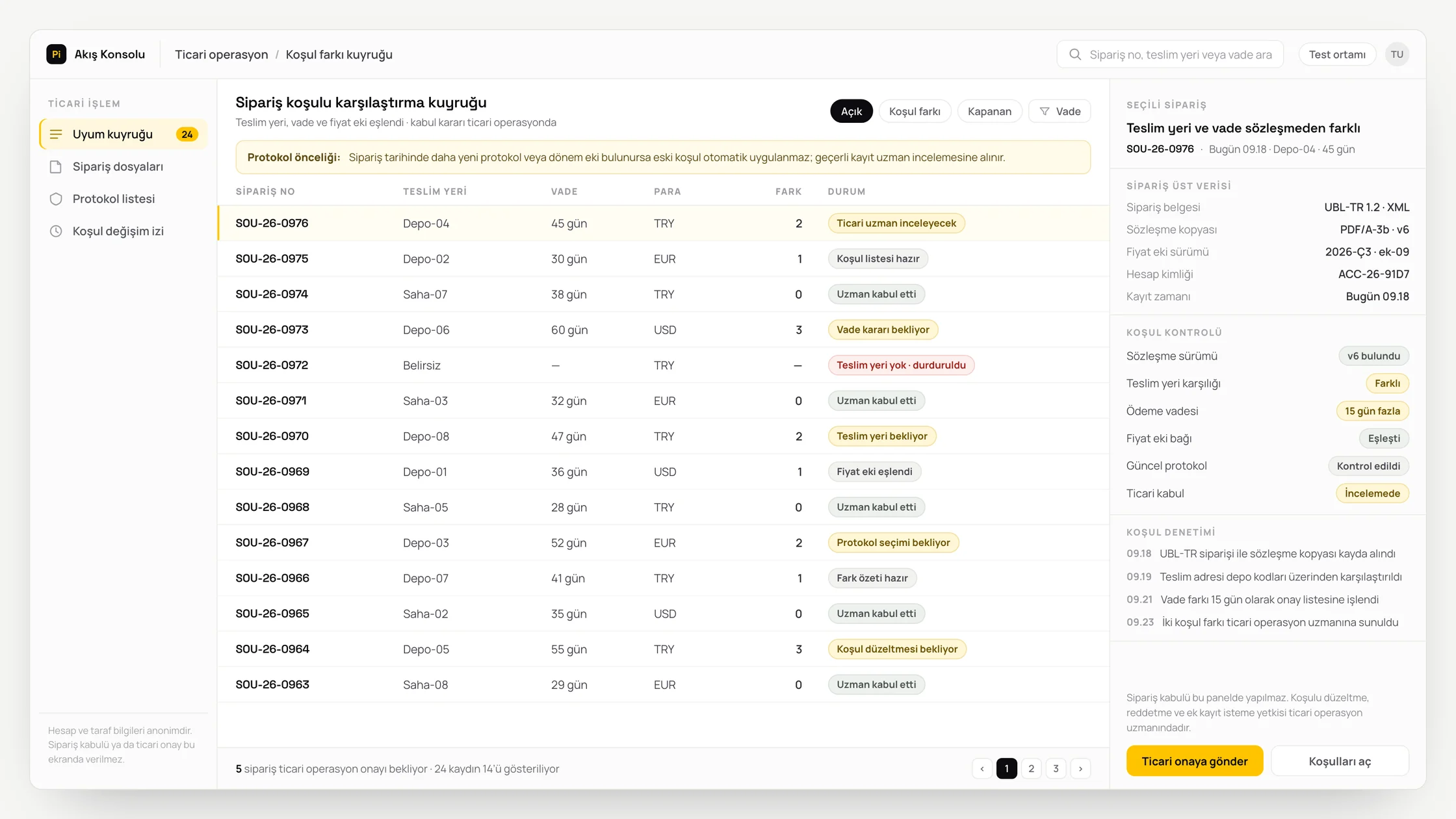Screen dimensions: 1456x819
Task: Click Ticari uzman inceleyecek status badge
Action: 896,223
